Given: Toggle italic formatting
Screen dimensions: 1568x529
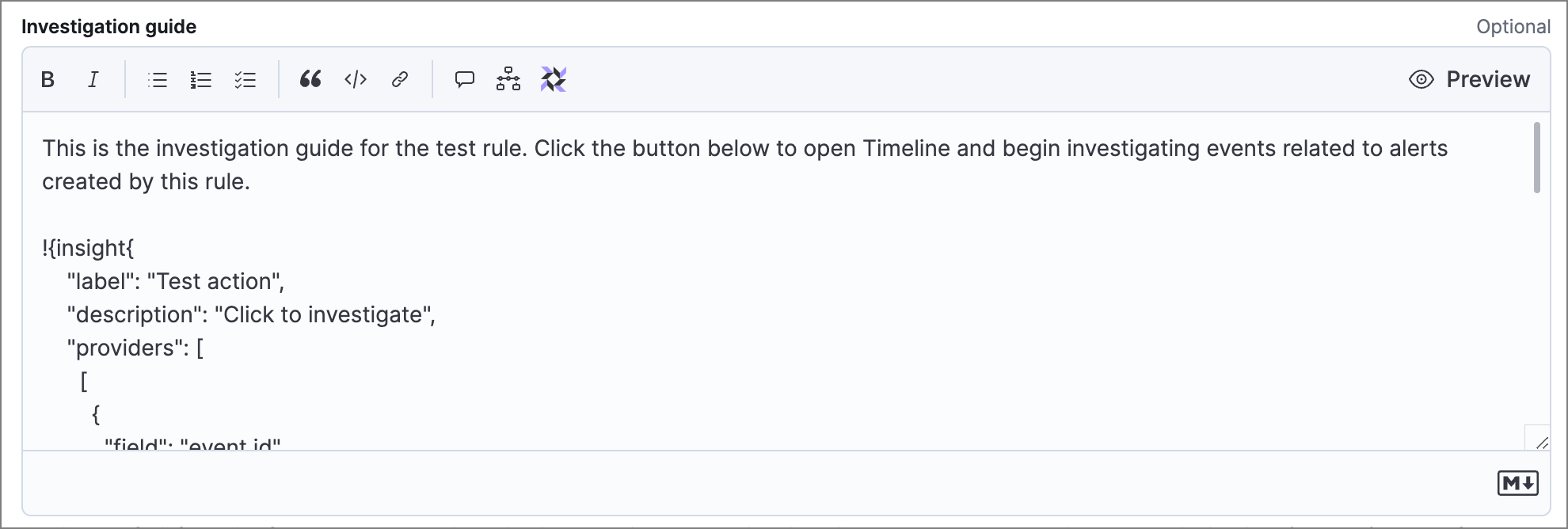Looking at the screenshot, I should [x=93, y=79].
